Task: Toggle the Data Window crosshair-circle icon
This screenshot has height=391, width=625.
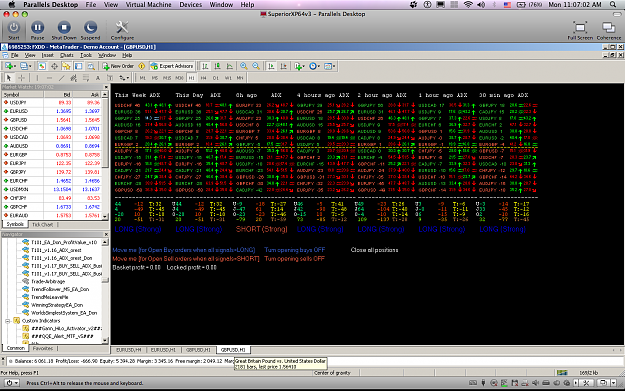Action: click(54, 66)
